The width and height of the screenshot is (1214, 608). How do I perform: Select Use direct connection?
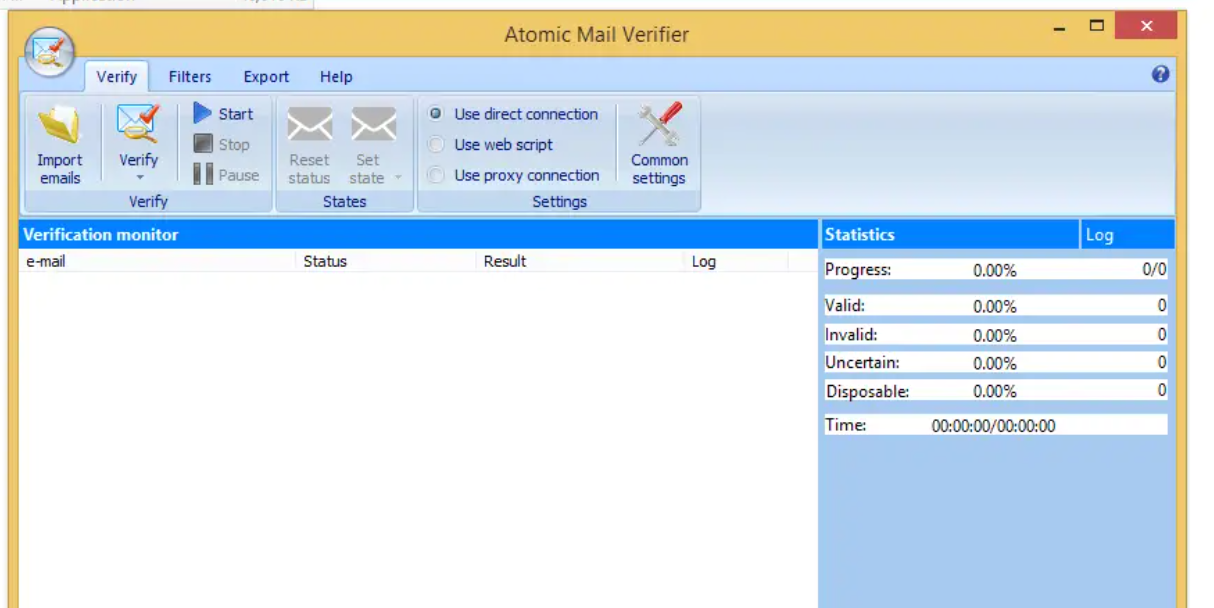436,114
